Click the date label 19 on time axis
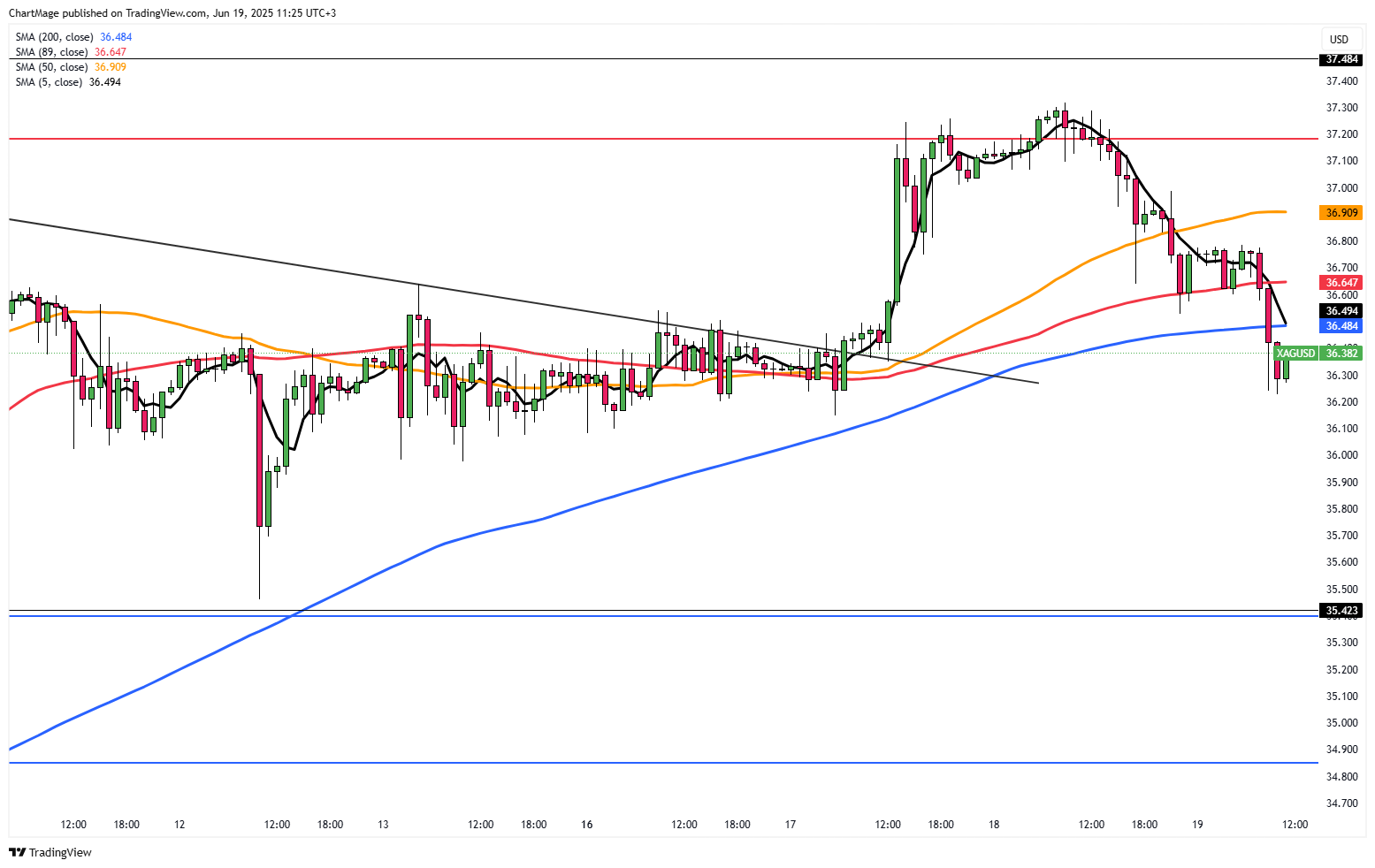 tap(1197, 825)
